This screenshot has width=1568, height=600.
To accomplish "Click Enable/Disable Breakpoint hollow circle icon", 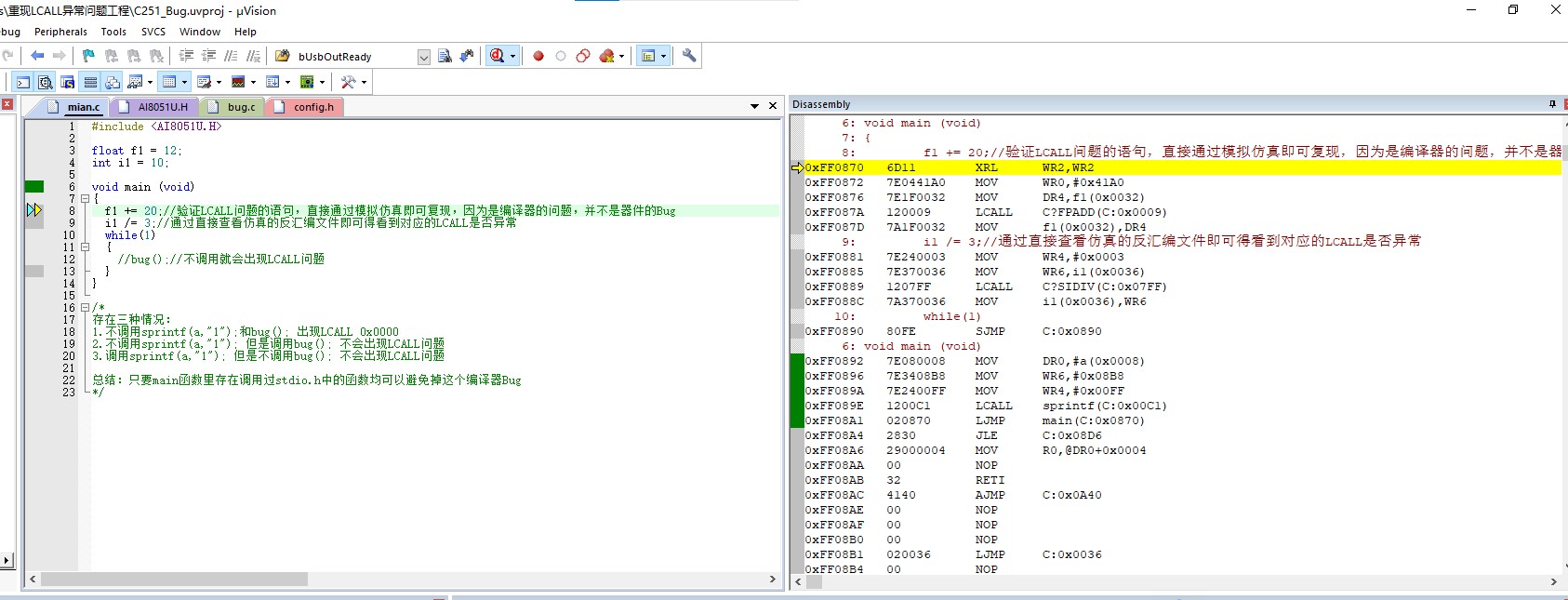I will [x=561, y=56].
